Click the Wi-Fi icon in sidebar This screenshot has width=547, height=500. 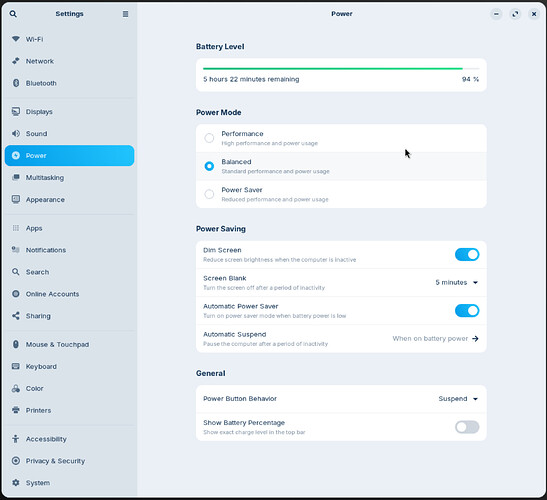(x=16, y=39)
